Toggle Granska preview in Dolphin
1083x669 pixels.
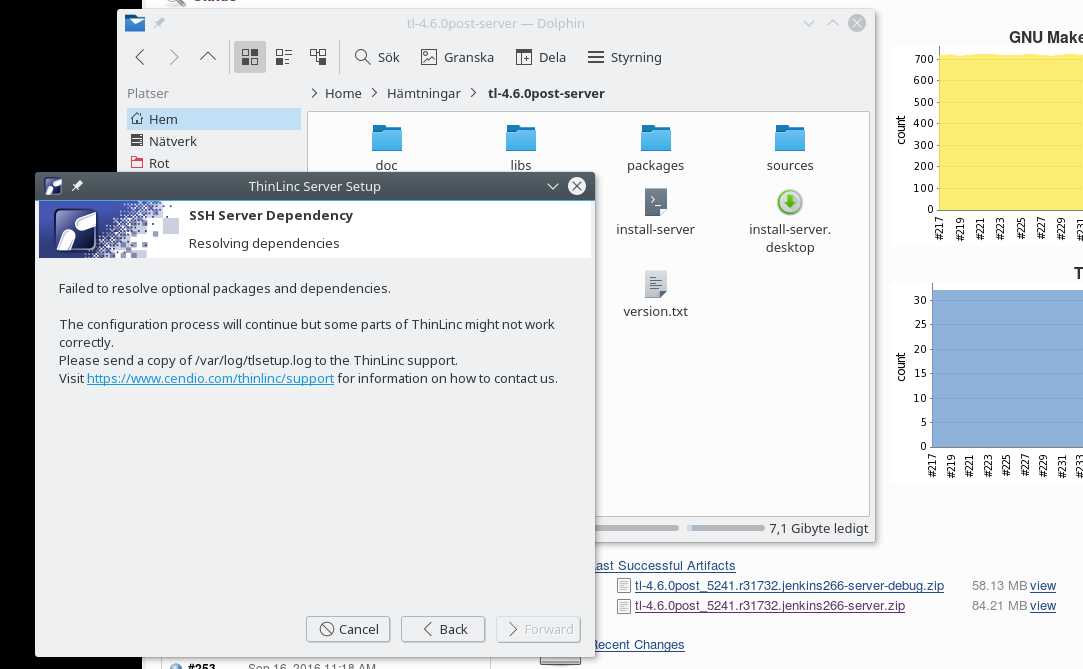coord(457,57)
